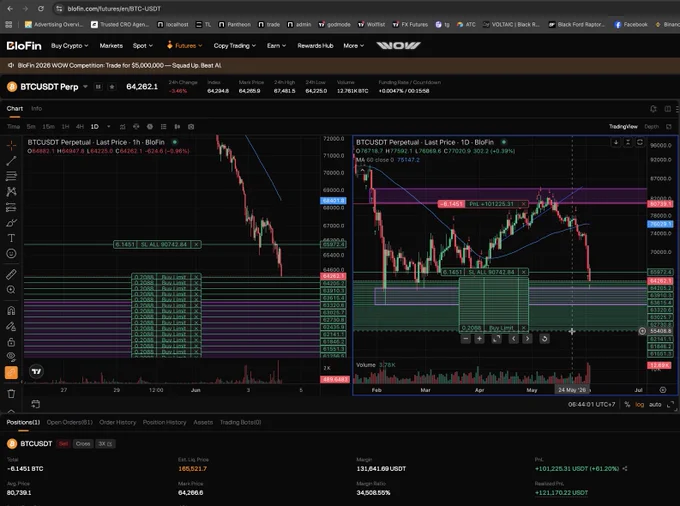Open the chart layout grid icon

click(x=667, y=109)
